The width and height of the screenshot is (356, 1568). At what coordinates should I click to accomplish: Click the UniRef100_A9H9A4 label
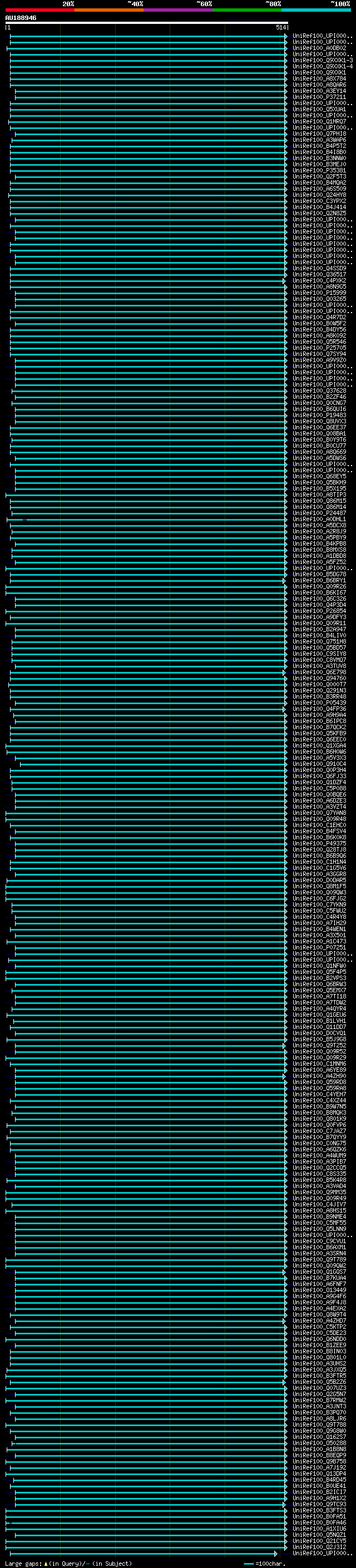pyautogui.click(x=319, y=715)
